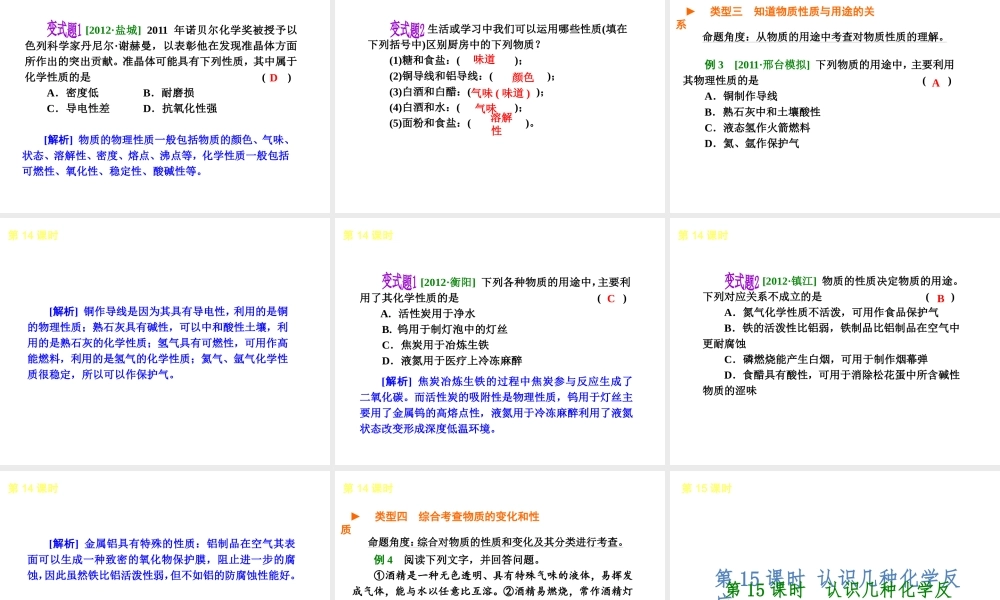
Task: Click the [2012·镇江] source tag
Action: click(790, 281)
